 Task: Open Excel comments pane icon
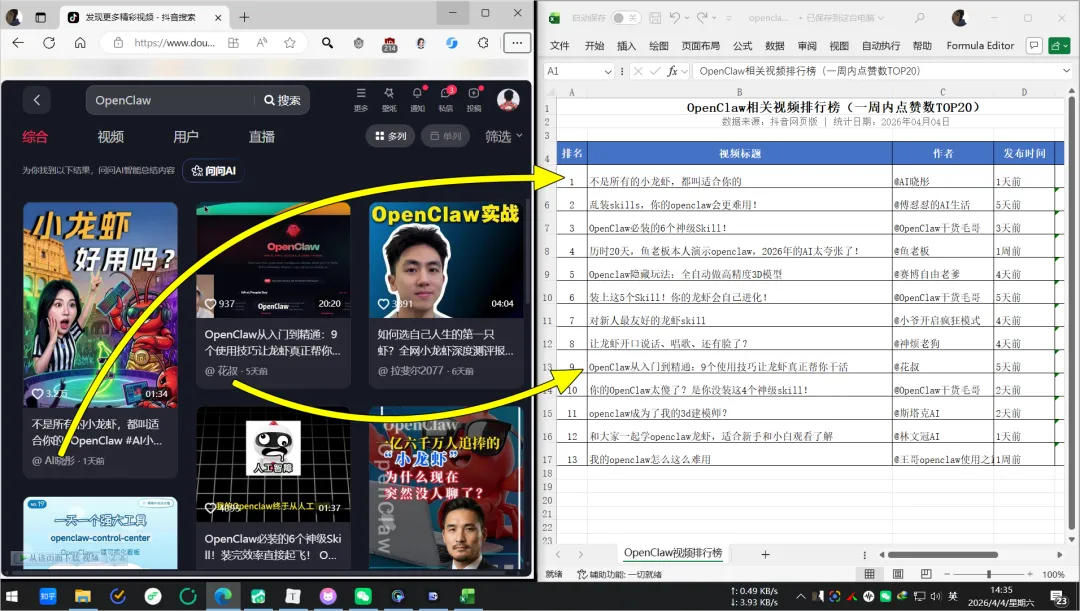pyautogui.click(x=1034, y=45)
